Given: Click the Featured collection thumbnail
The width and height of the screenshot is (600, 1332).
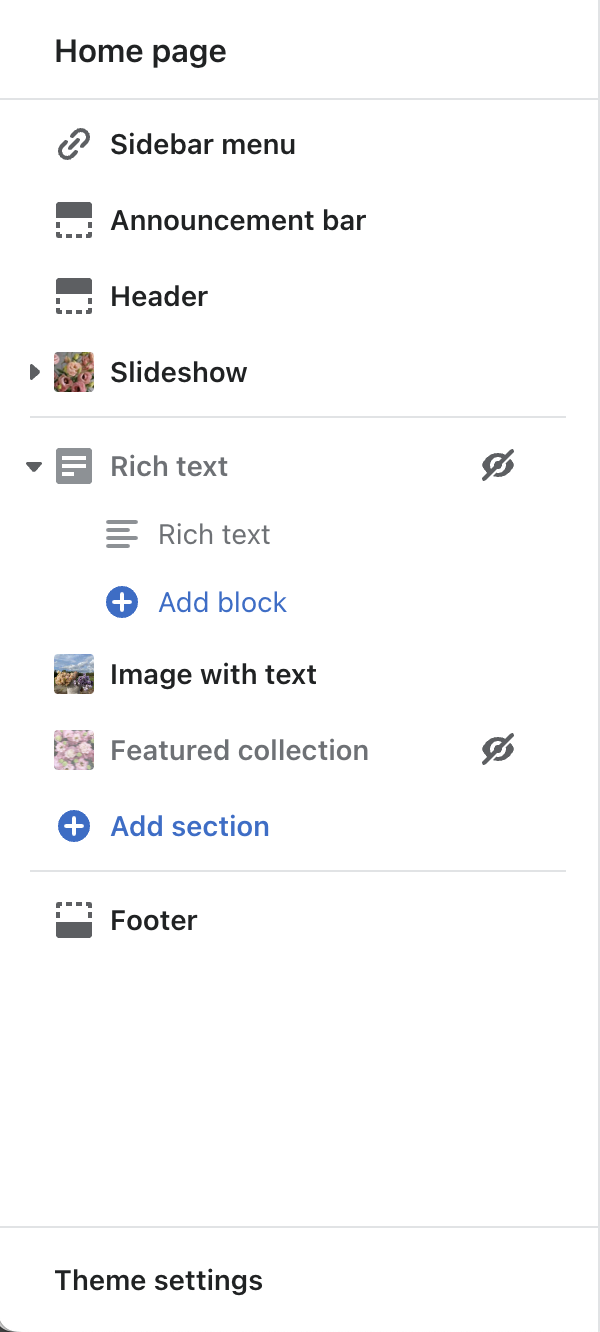Looking at the screenshot, I should click(73, 751).
